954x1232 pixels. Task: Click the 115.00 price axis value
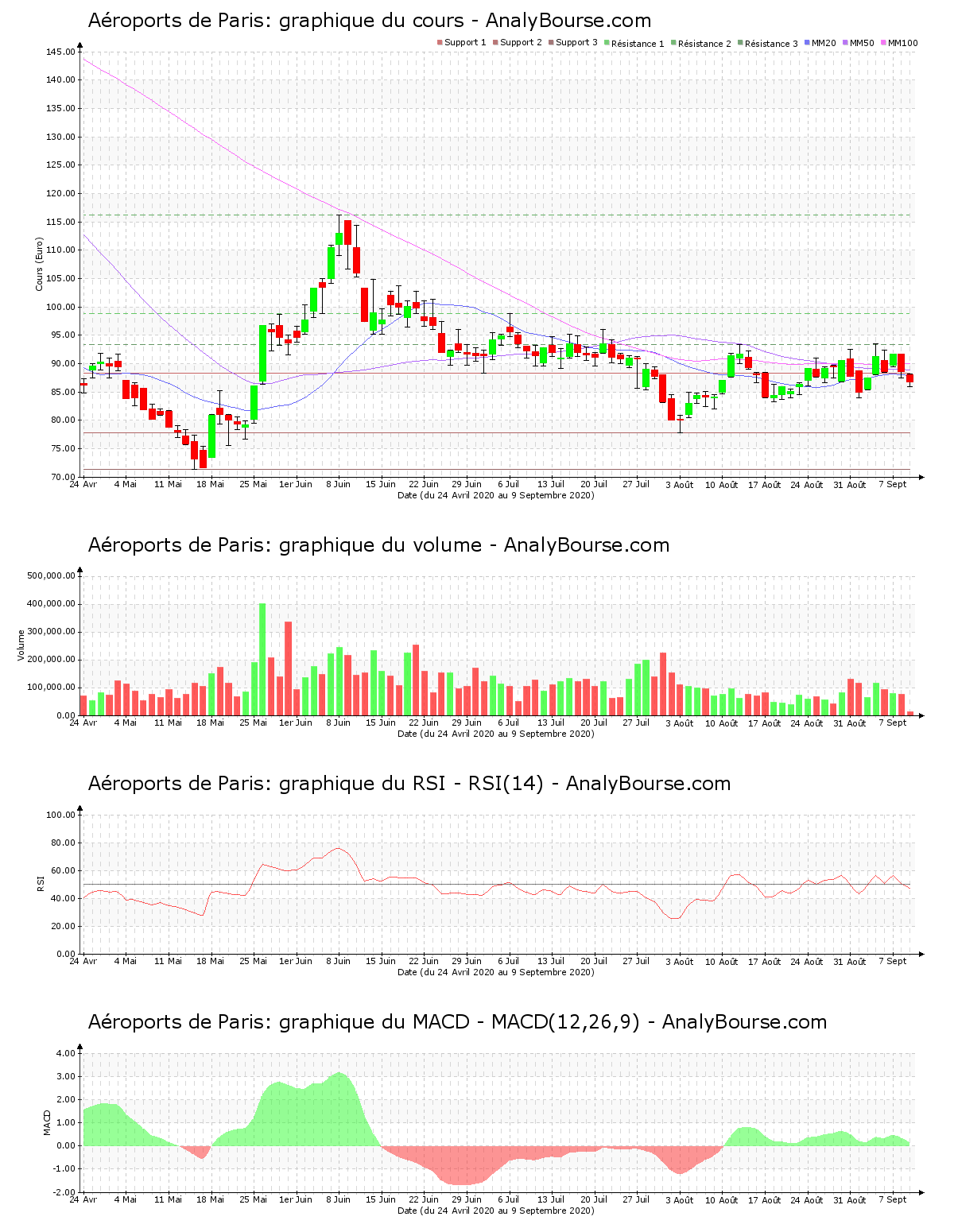pyautogui.click(x=61, y=222)
